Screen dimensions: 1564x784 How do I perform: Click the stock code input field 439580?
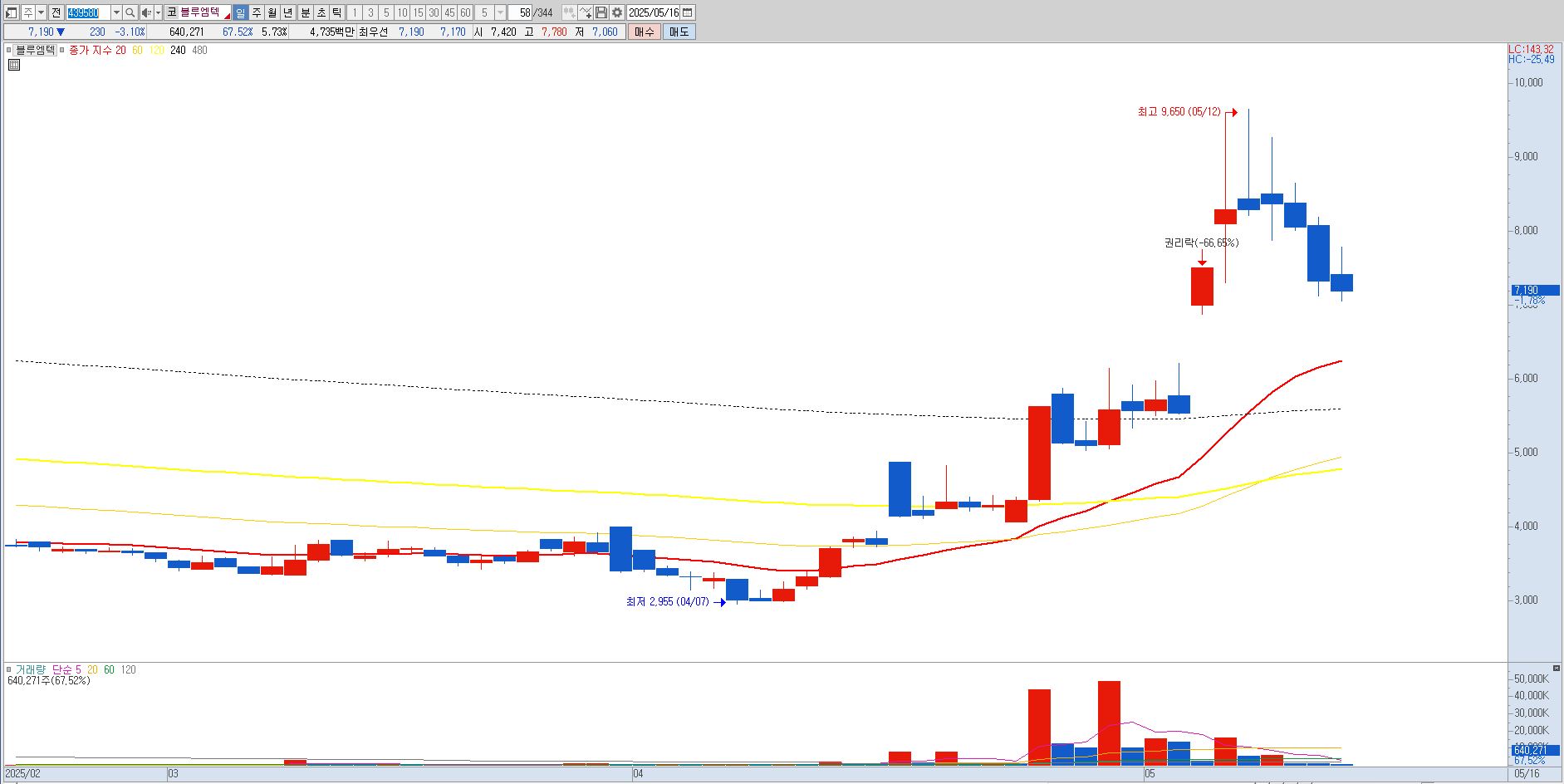pos(88,12)
